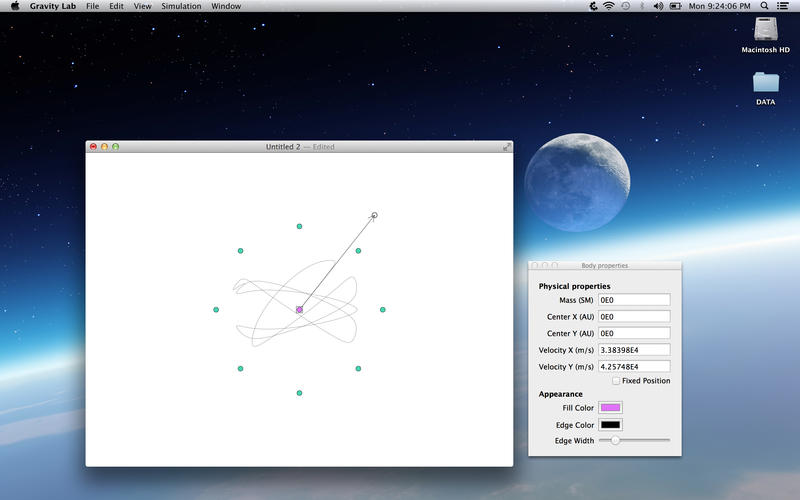Image resolution: width=800 pixels, height=500 pixels.
Task: Toggle full screen for Untitled 2 window
Action: tap(507, 147)
